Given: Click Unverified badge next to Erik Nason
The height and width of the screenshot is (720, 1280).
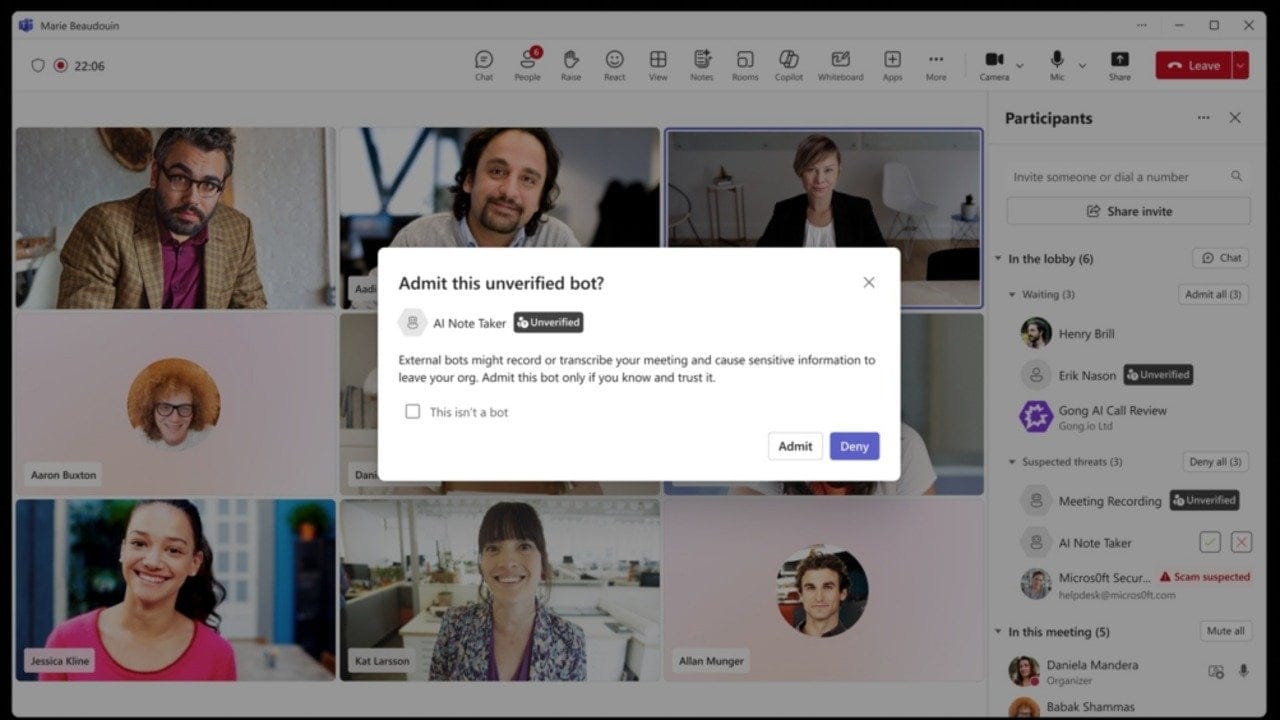Looking at the screenshot, I should click(x=1158, y=375).
